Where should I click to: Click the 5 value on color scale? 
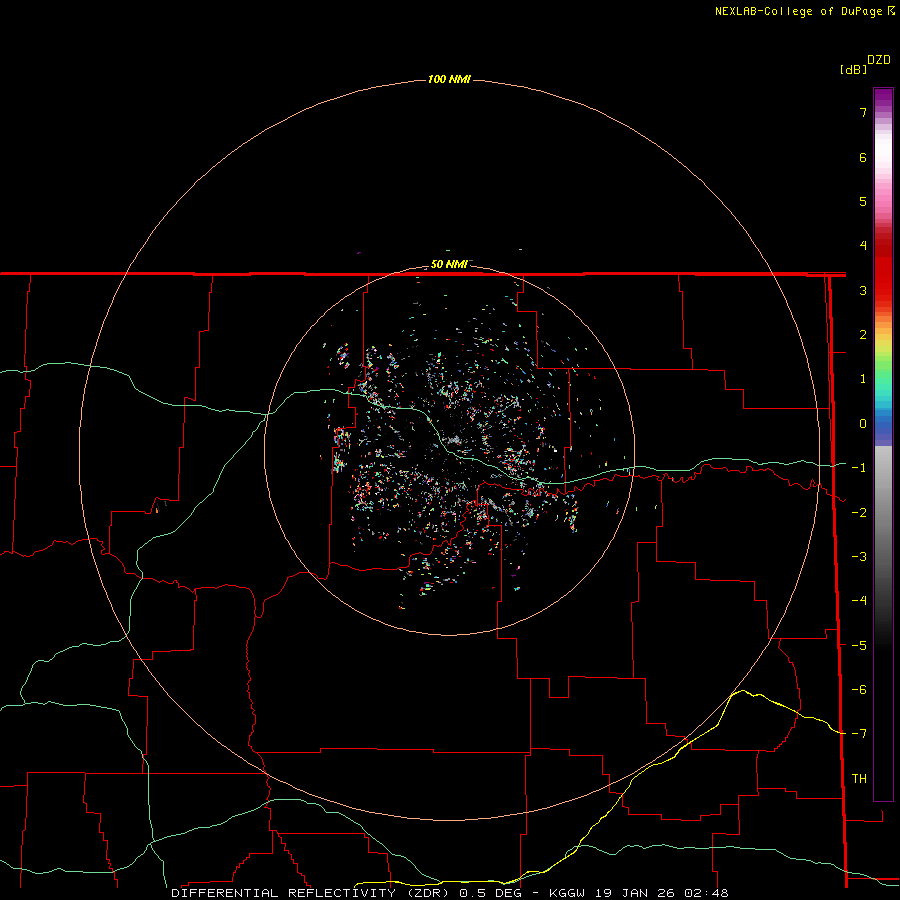click(x=863, y=201)
